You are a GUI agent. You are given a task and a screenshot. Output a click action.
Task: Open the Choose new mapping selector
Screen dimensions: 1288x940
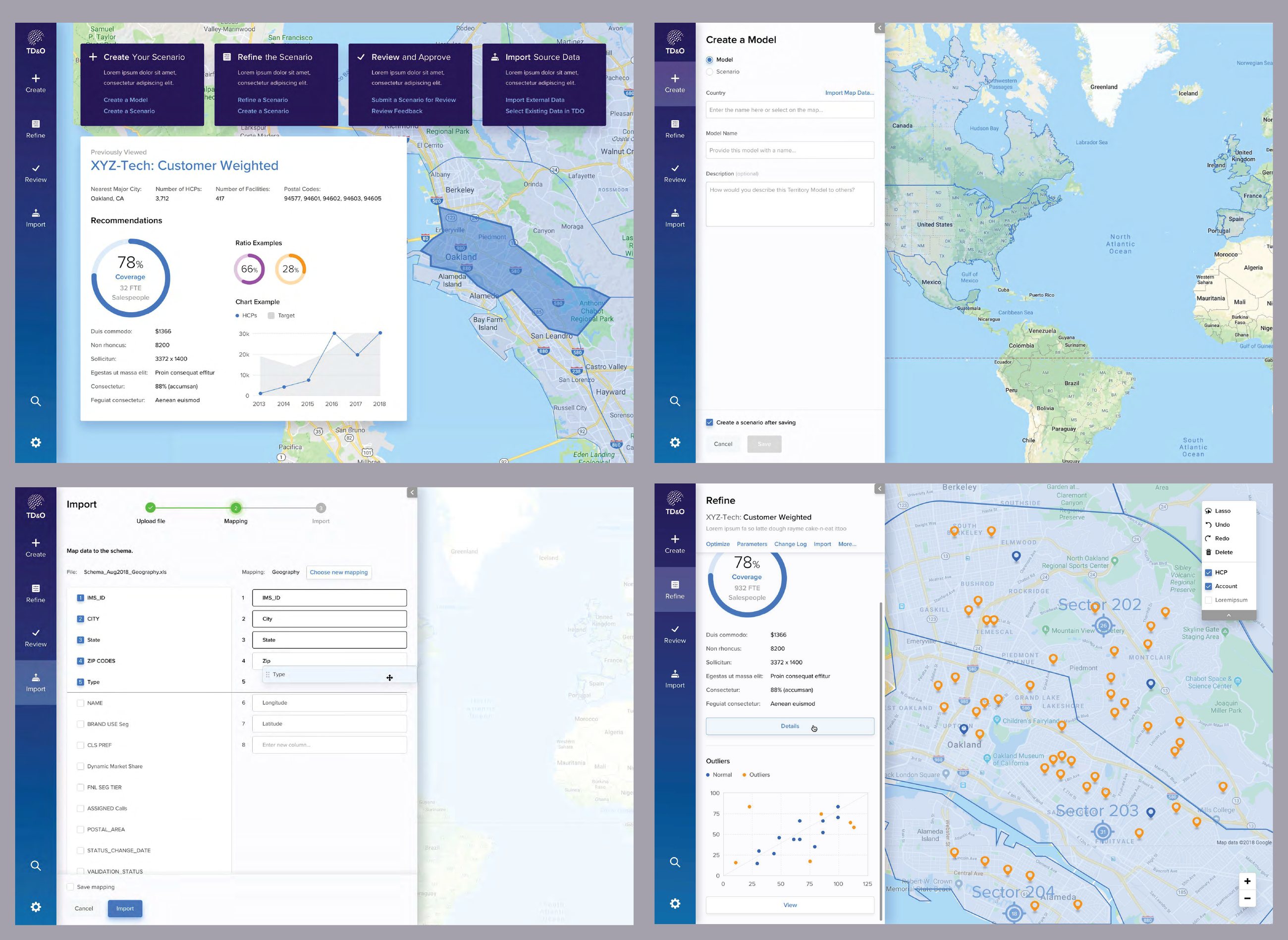click(338, 572)
